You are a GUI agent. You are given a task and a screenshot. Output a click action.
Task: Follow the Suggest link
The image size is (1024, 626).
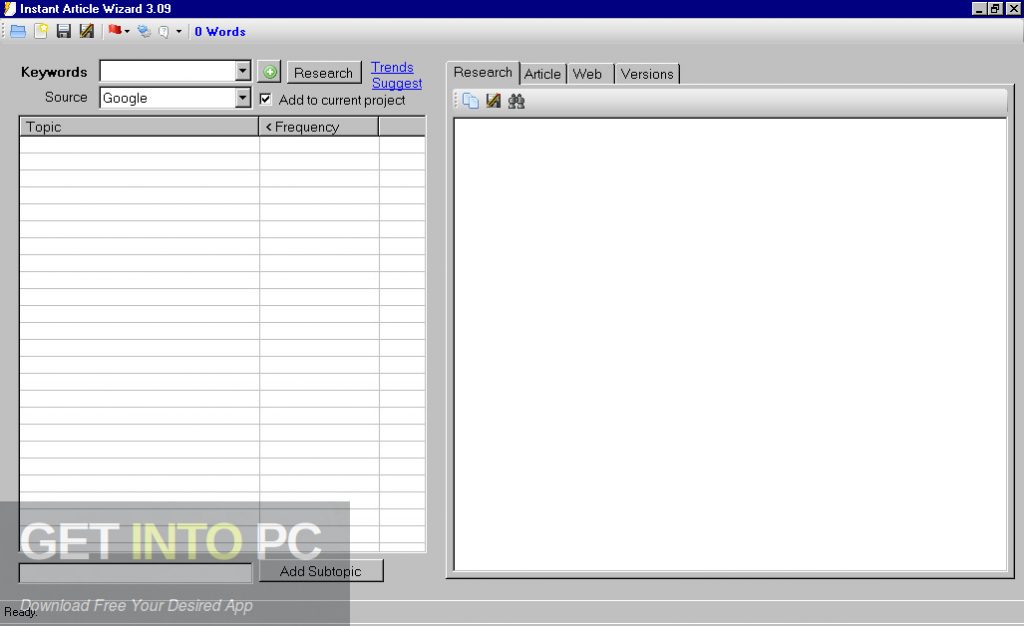tap(397, 84)
